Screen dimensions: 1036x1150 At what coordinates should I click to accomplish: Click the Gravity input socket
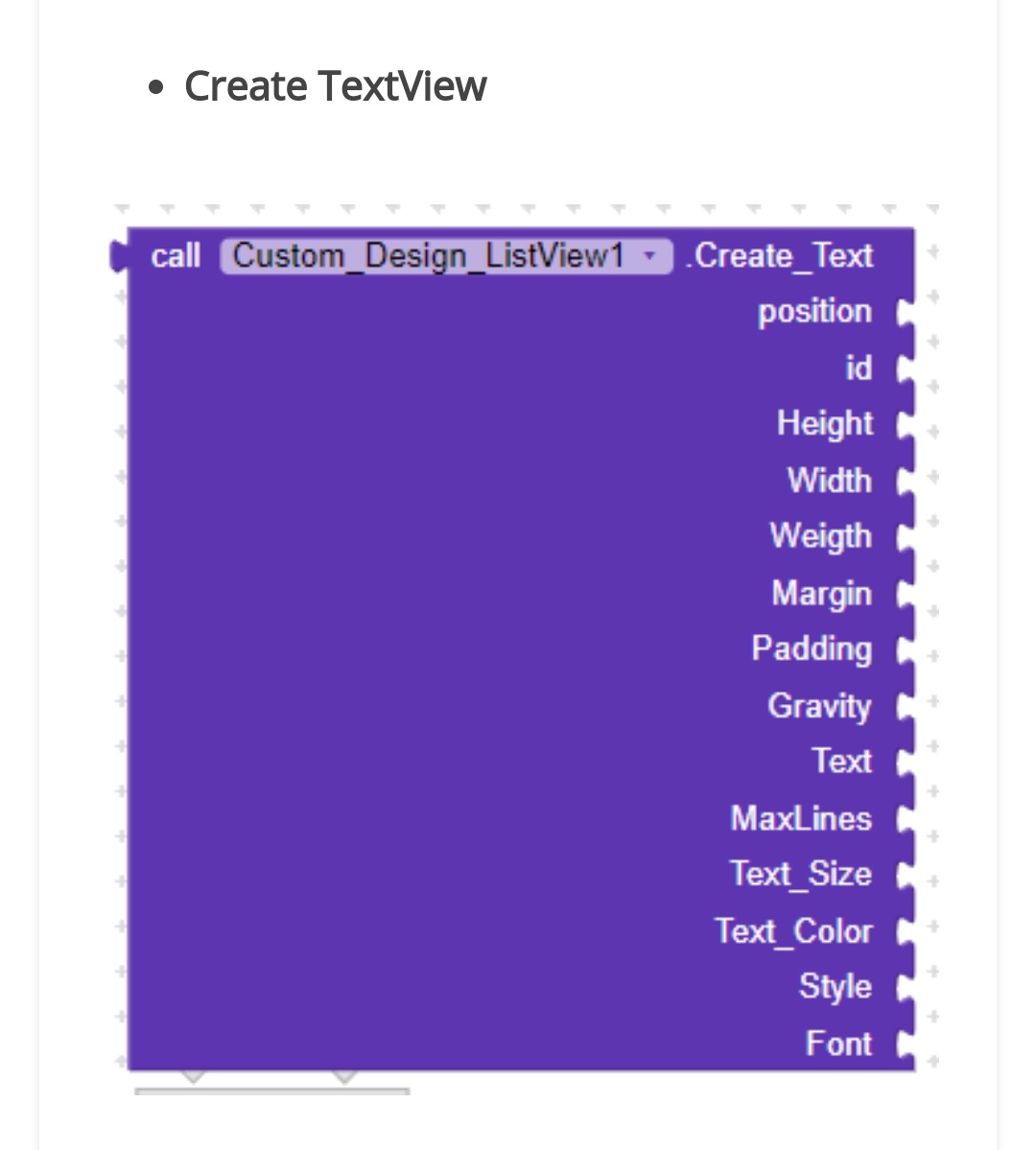click(x=904, y=707)
